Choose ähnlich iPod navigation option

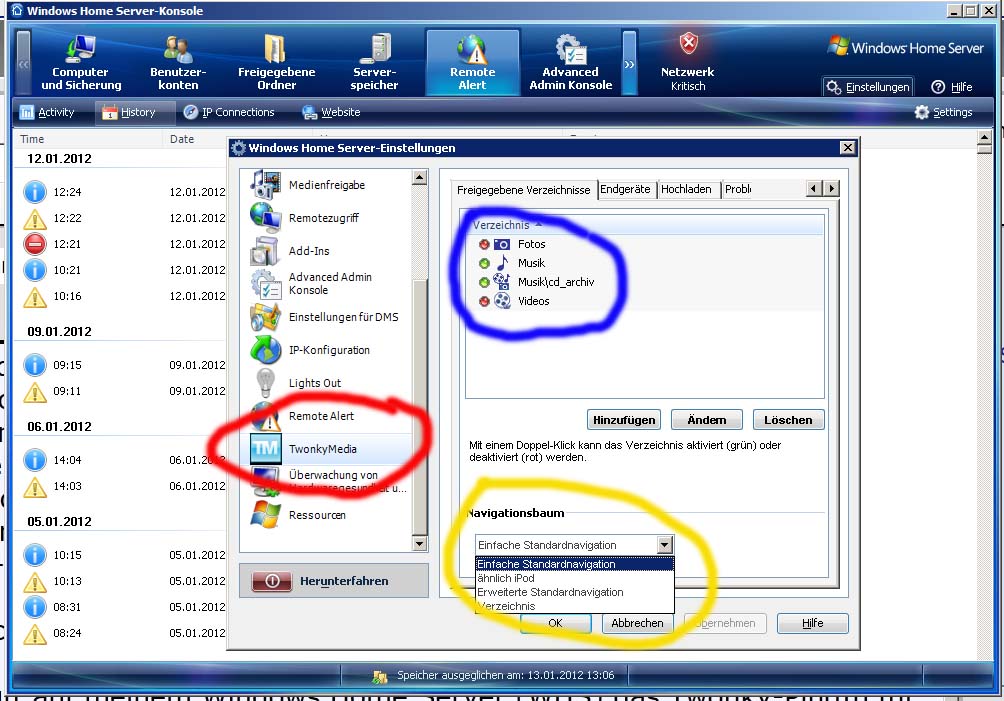(506, 578)
